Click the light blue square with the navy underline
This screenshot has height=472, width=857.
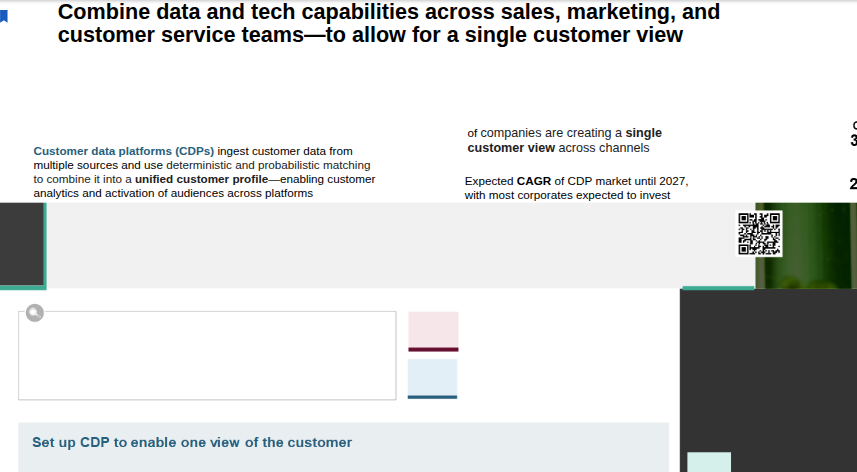432,379
